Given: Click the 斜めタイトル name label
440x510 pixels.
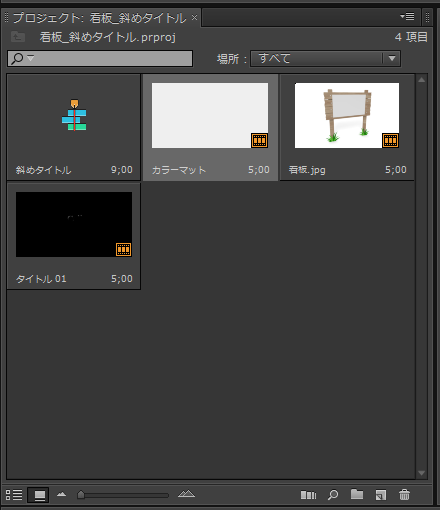Looking at the screenshot, I should tap(43, 170).
